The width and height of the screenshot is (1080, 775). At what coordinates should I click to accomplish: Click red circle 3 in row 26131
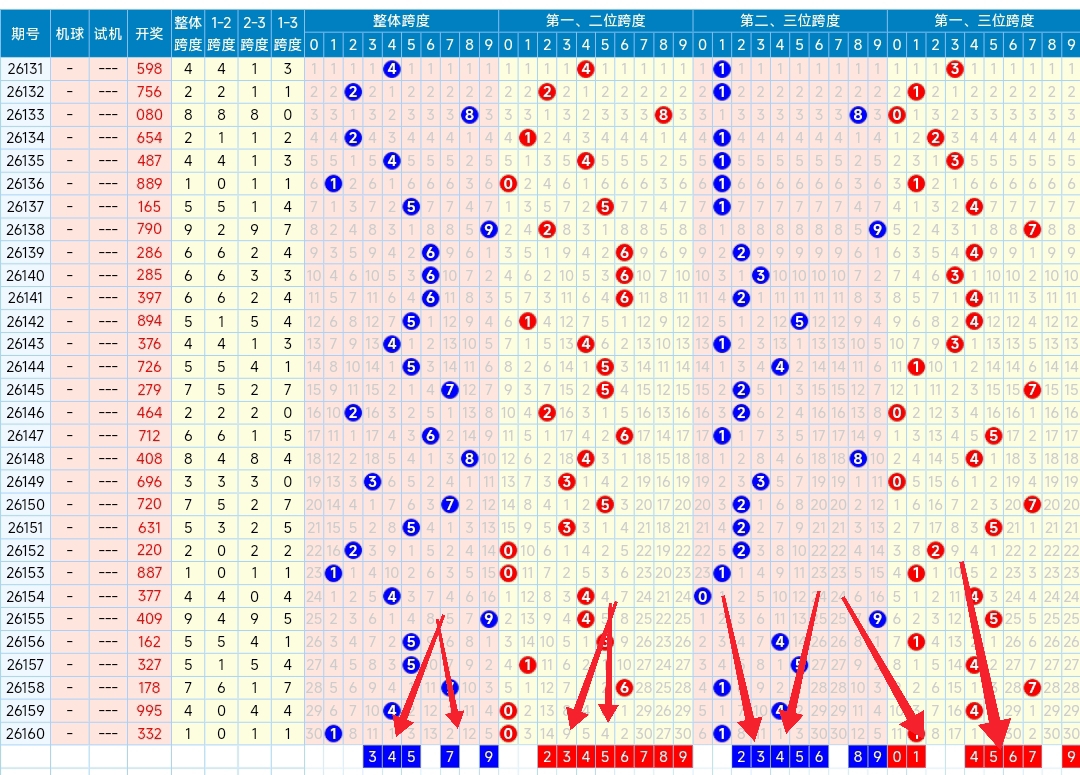955,69
